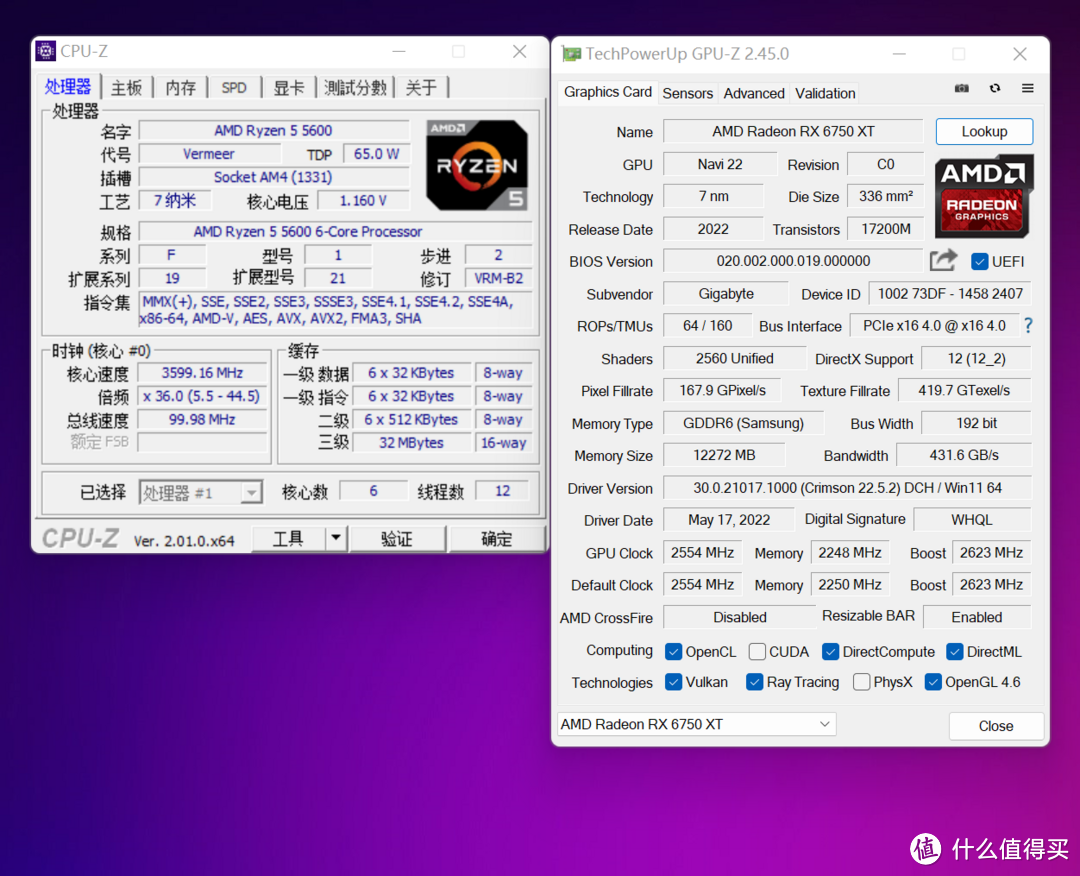The image size is (1080, 876).
Task: Click the GPU-Z title bar app icon
Action: point(571,54)
